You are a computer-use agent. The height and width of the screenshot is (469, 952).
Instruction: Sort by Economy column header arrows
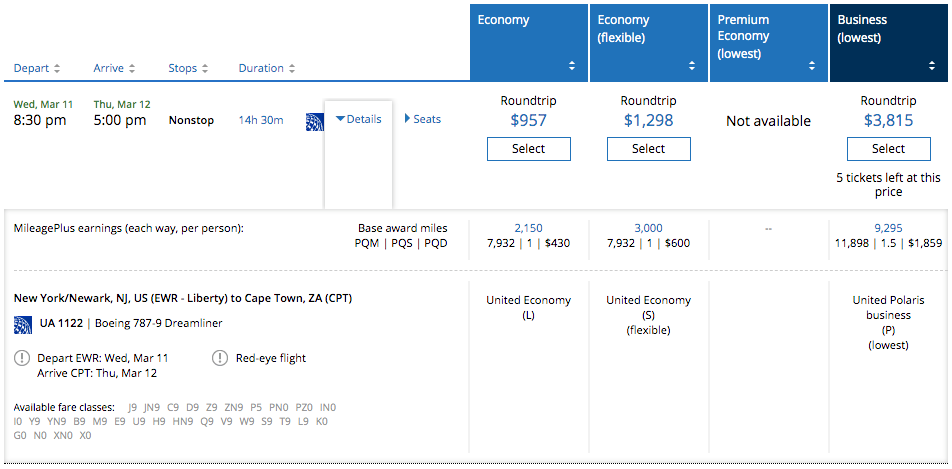[572, 66]
